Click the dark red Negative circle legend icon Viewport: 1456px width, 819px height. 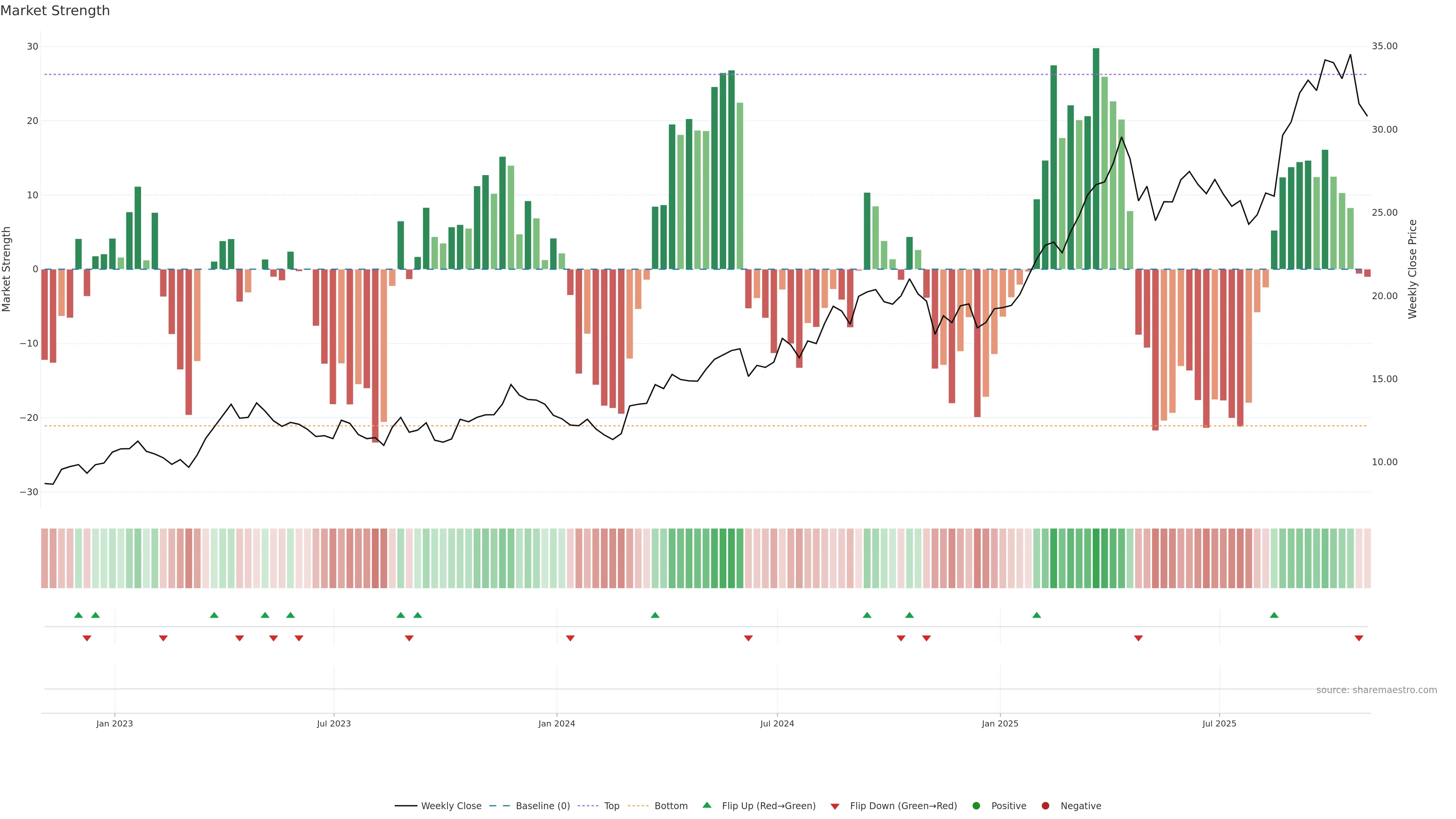[x=1045, y=805]
